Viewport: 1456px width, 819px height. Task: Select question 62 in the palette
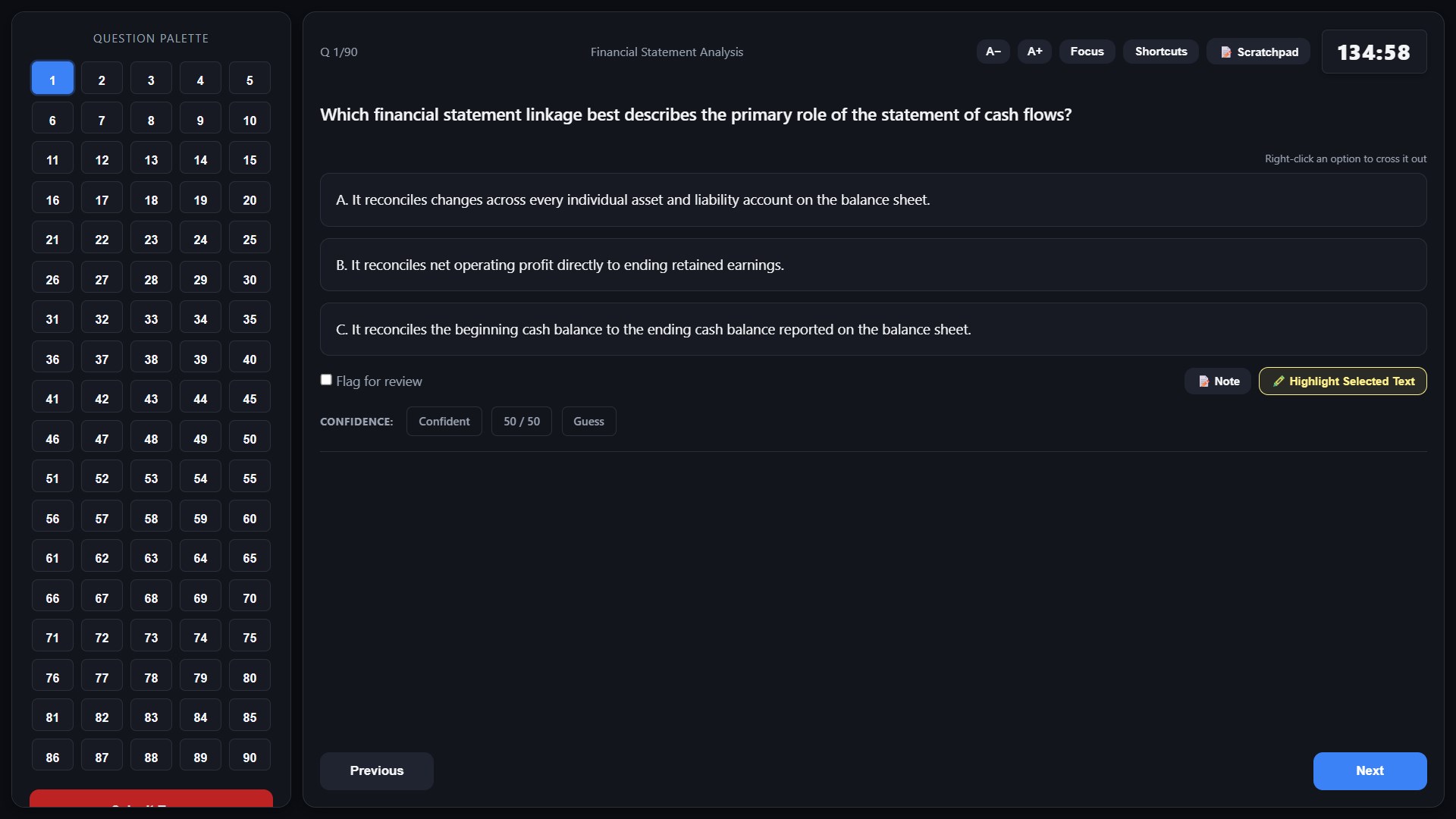[102, 557]
